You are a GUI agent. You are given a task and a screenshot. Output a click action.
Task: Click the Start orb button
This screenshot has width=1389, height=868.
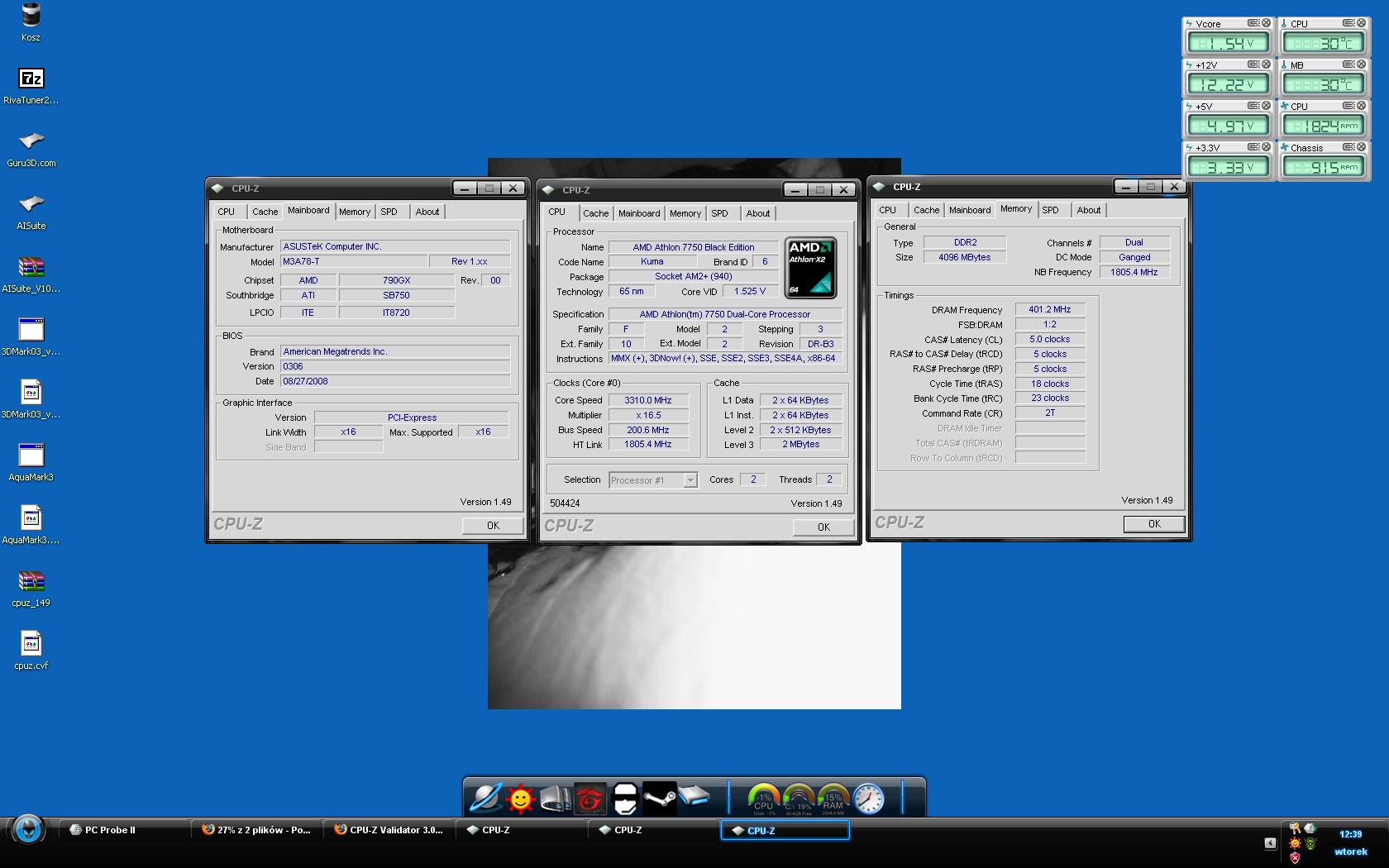click(x=27, y=828)
